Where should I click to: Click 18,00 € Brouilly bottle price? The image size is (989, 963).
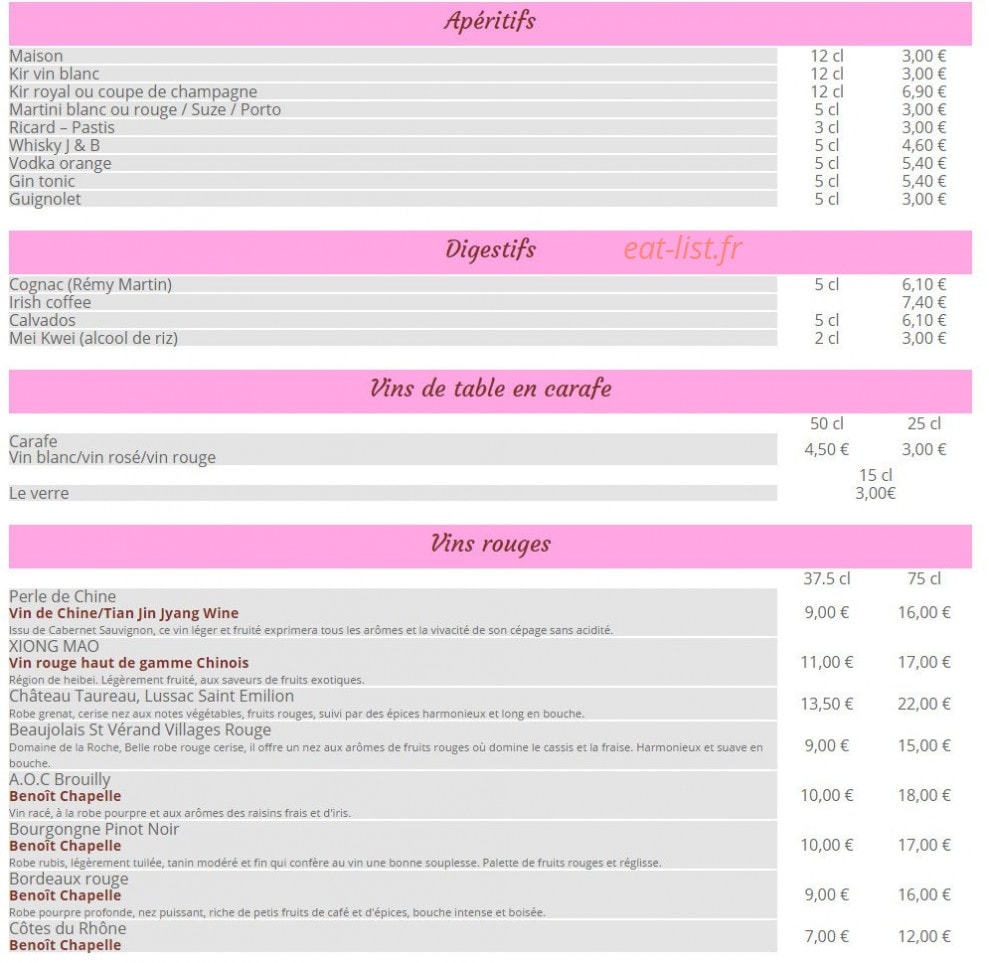(x=923, y=795)
